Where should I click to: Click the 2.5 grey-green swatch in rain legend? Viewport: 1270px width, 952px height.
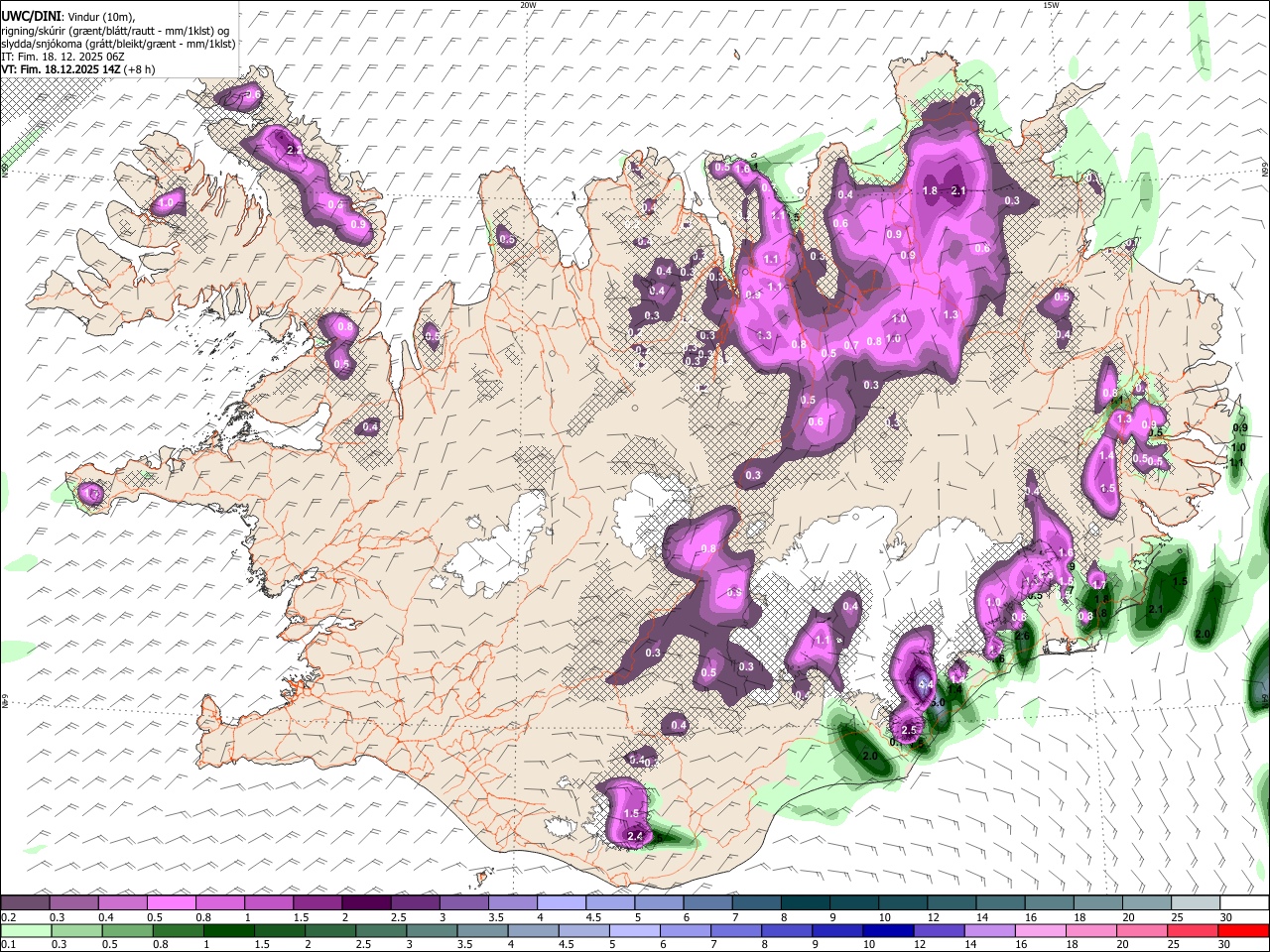pos(382,930)
